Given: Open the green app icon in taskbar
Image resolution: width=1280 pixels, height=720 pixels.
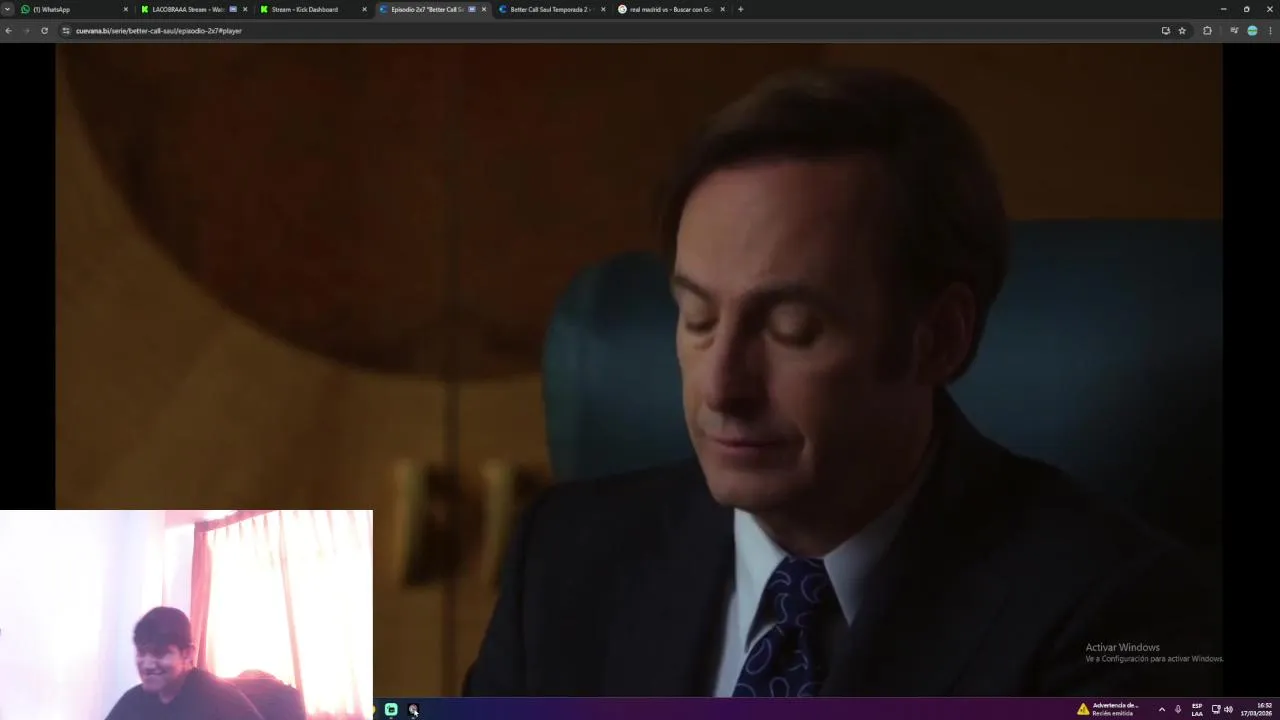Looking at the screenshot, I should coord(391,709).
